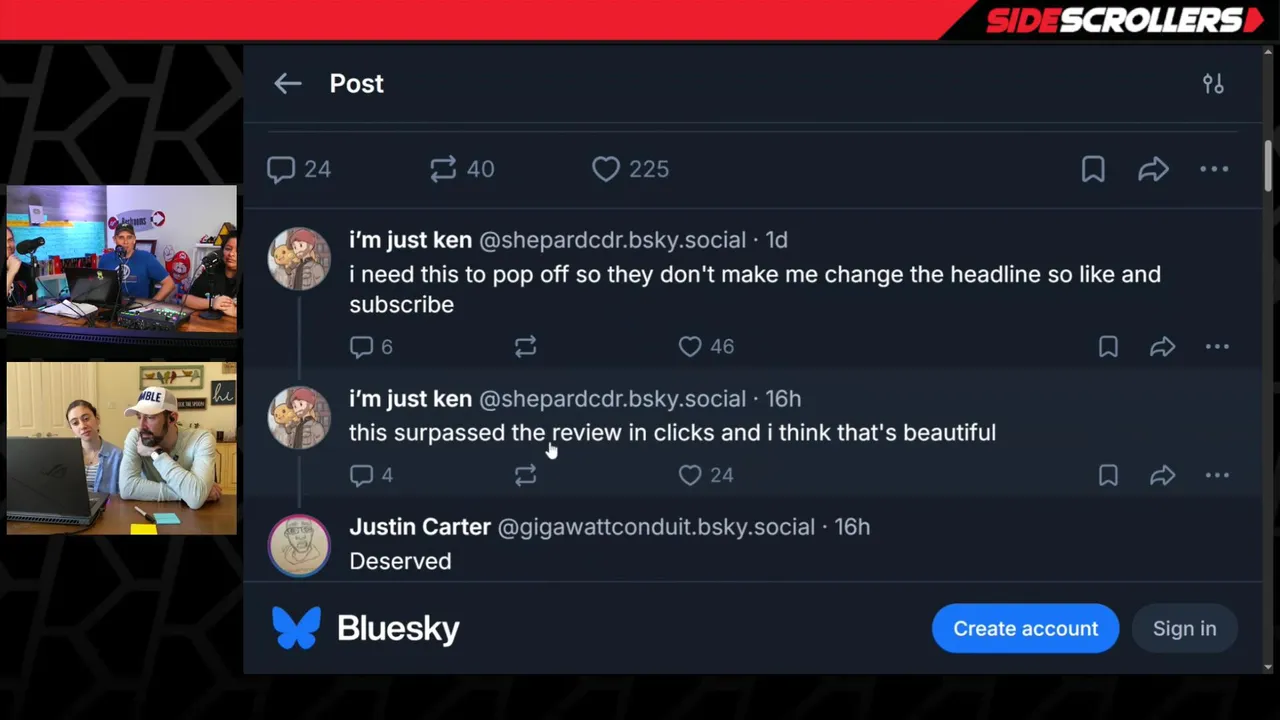Repost the 'surpassed the review' comment

click(525, 475)
